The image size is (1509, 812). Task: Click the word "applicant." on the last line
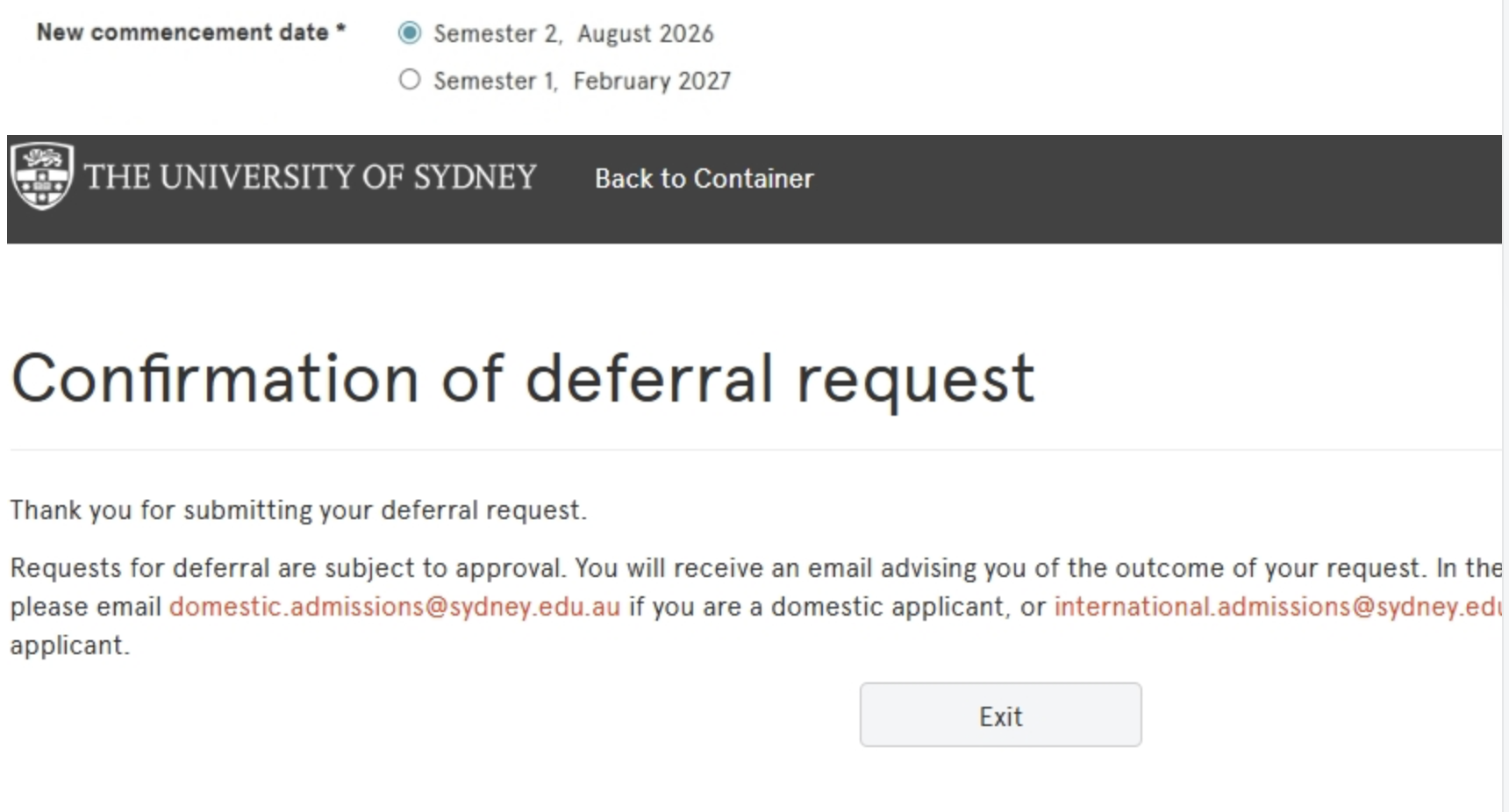click(69, 645)
